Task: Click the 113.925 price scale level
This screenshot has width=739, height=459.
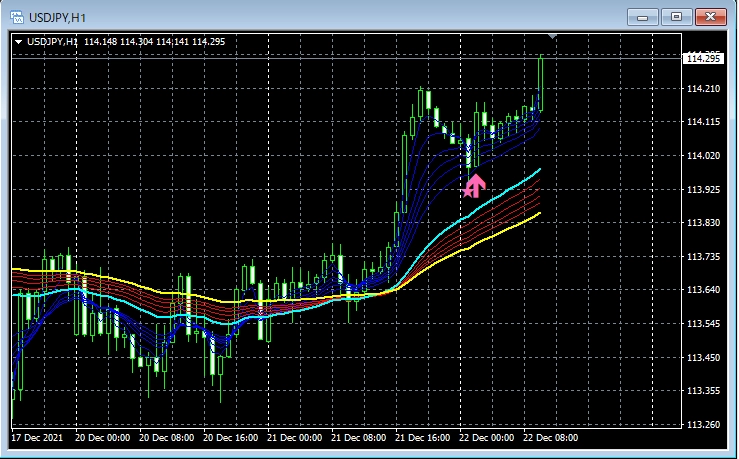Action: 704,190
